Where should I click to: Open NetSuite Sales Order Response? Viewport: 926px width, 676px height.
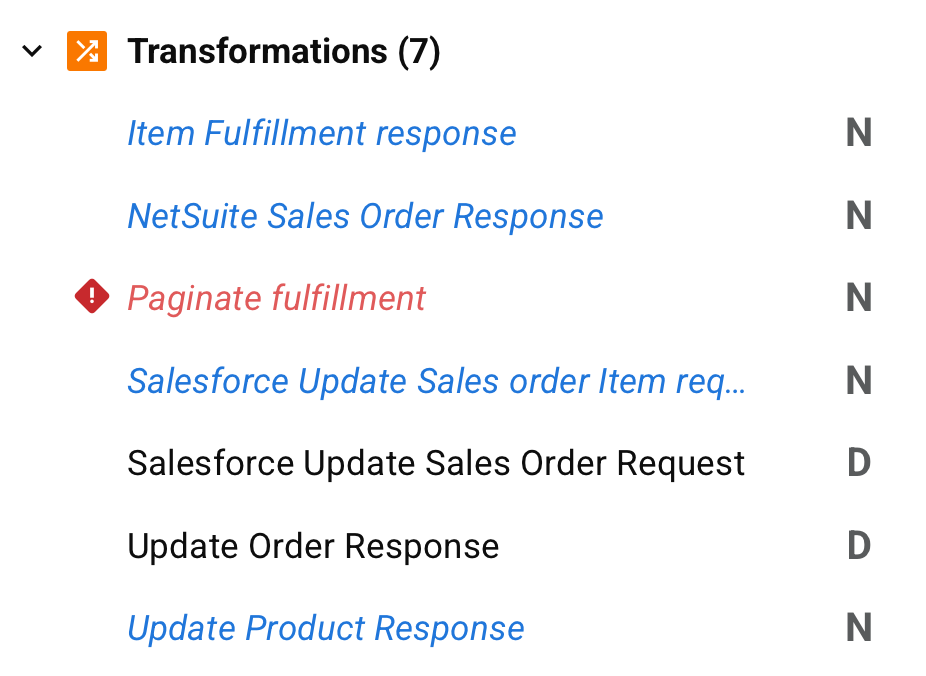[x=365, y=216]
